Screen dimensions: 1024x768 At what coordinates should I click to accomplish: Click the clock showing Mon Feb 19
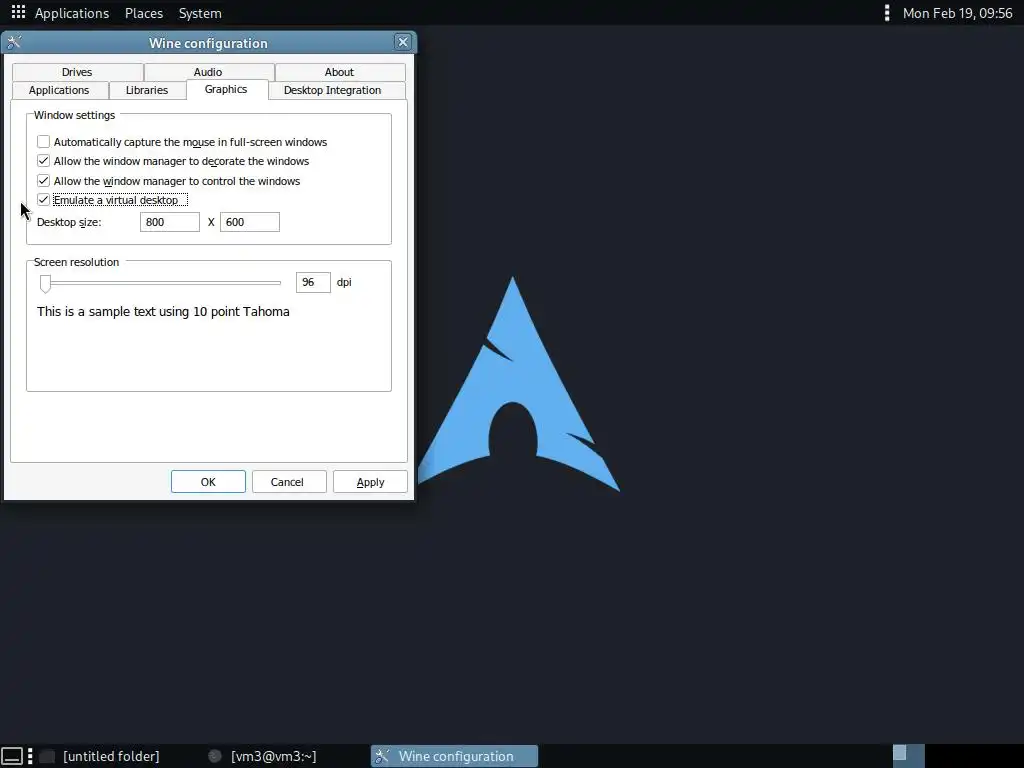point(957,13)
